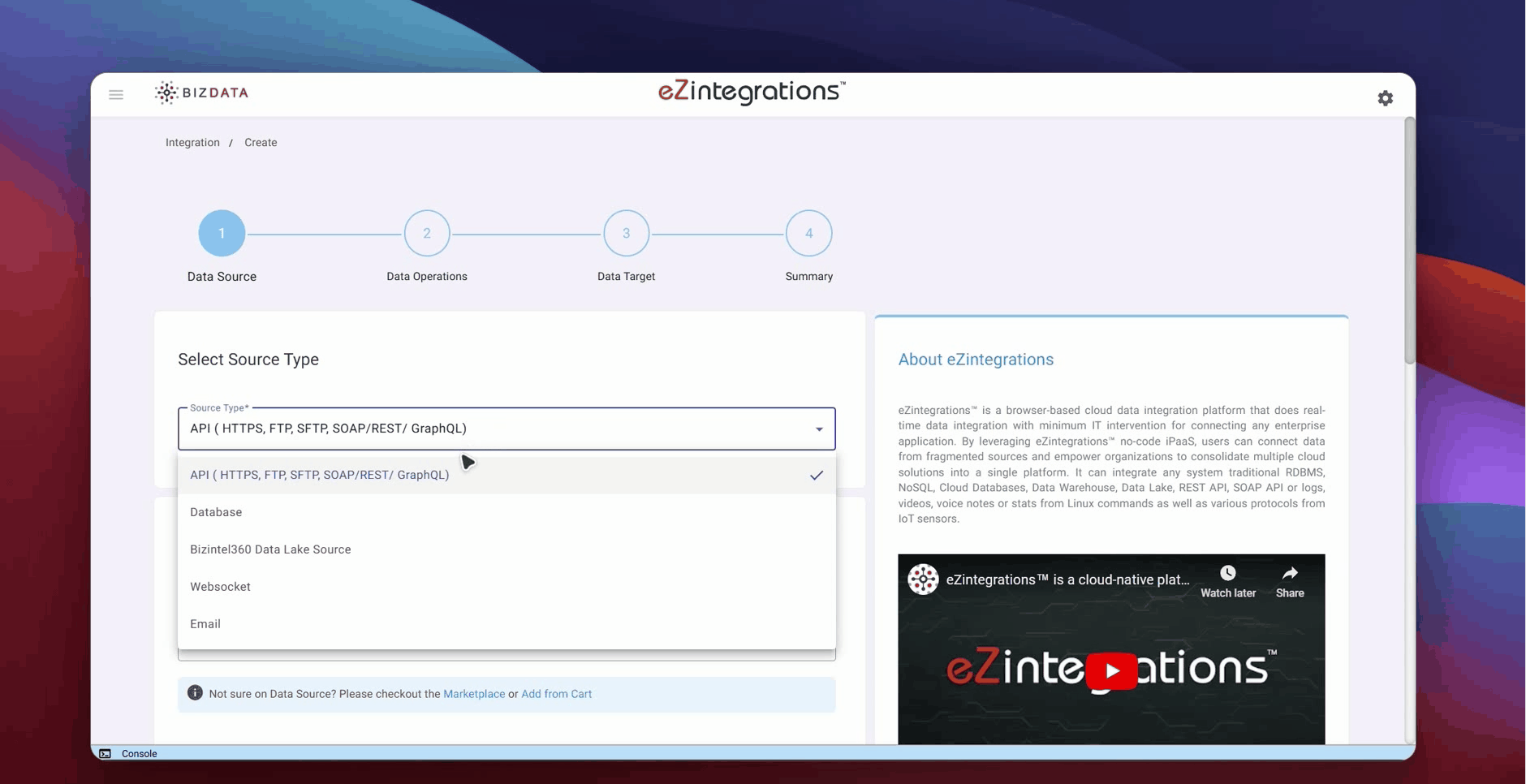The image size is (1526, 784).
Task: Click the BizData logo
Action: (202, 93)
